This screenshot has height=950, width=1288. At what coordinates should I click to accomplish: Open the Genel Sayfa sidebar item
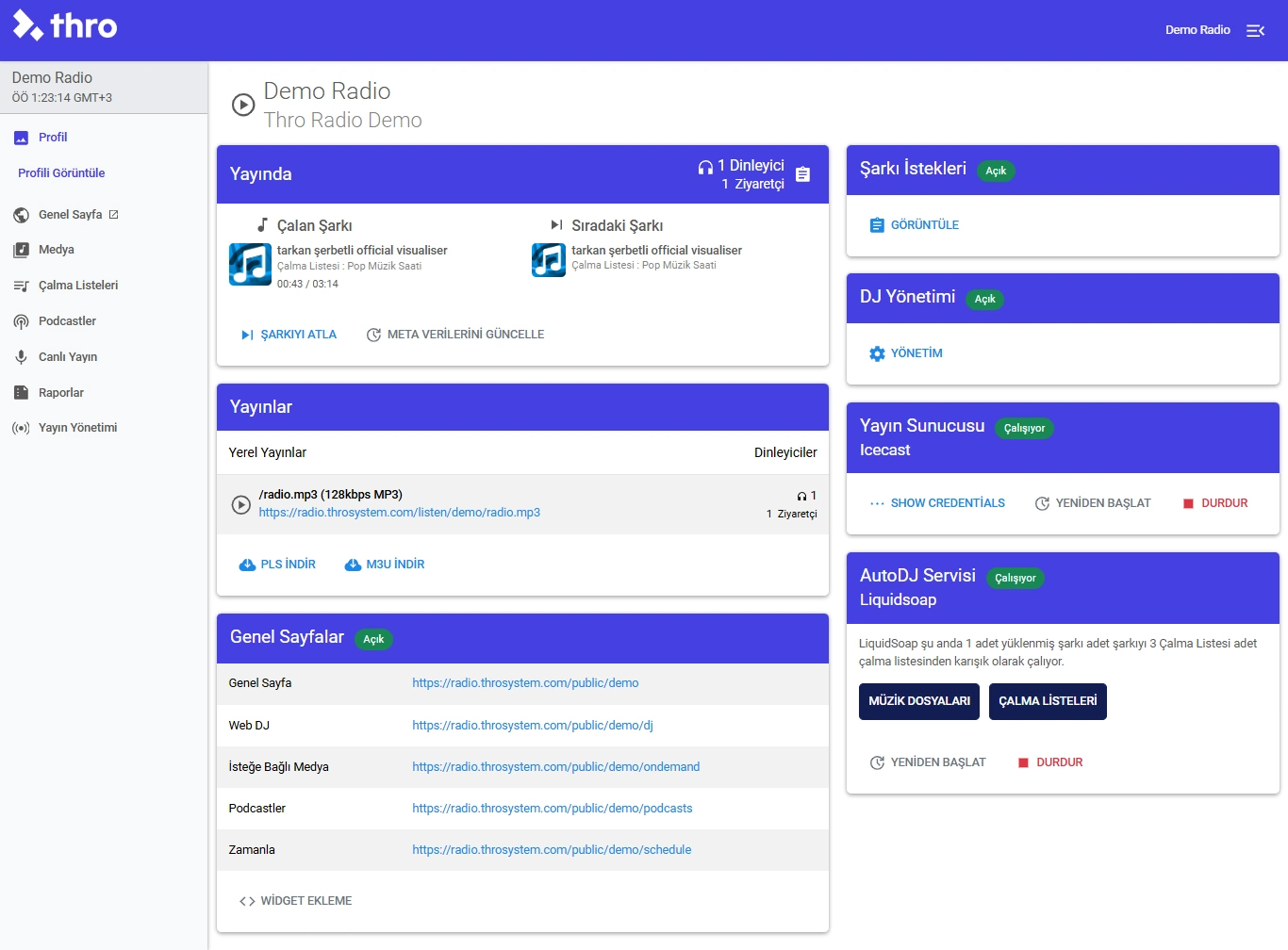[x=104, y=215]
